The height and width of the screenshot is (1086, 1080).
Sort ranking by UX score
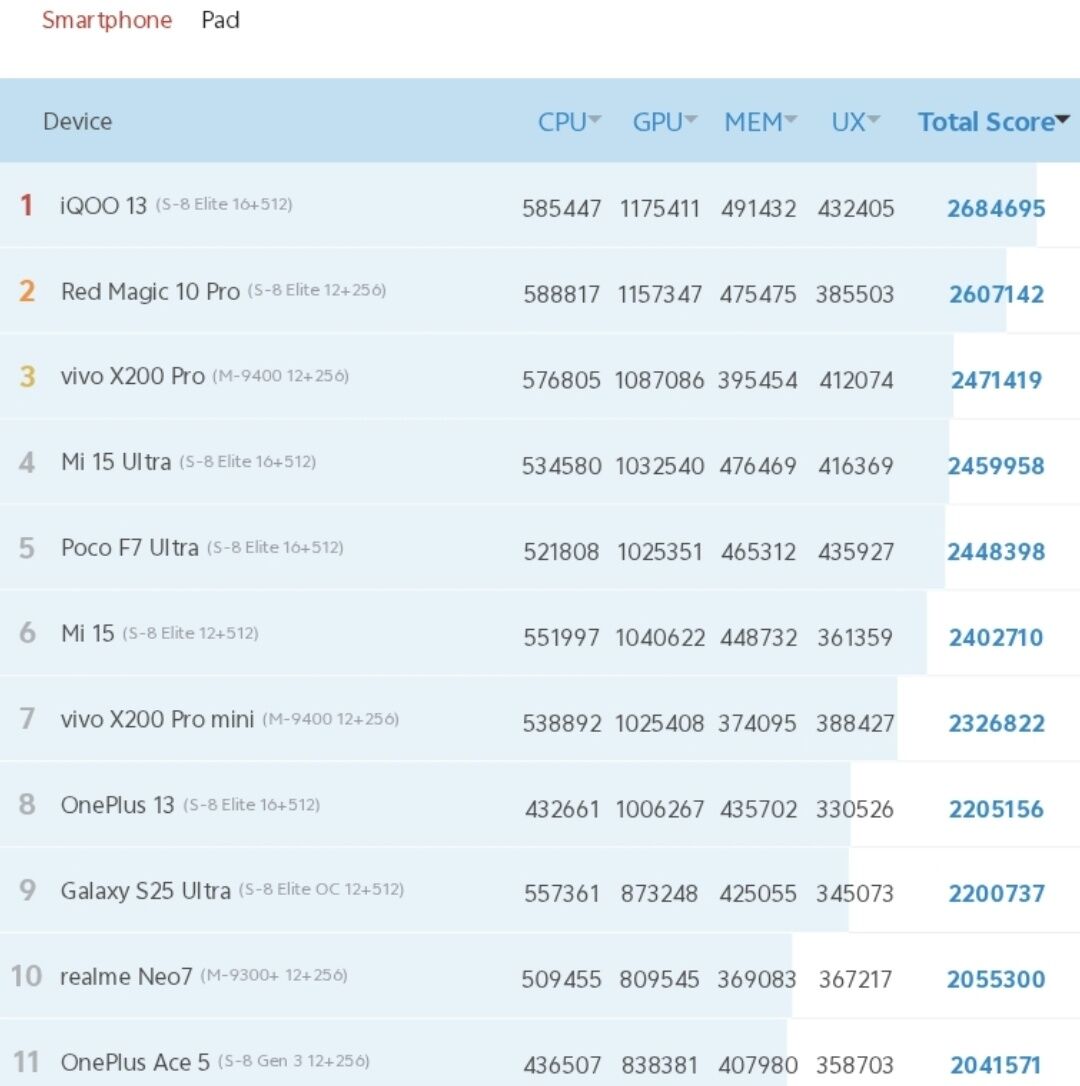point(856,122)
